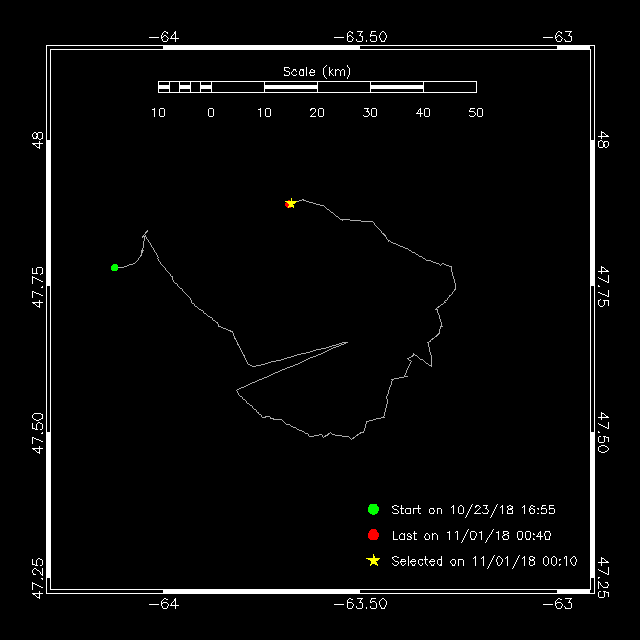Click the 47.25 latitude label on the left axis

tap(38, 578)
